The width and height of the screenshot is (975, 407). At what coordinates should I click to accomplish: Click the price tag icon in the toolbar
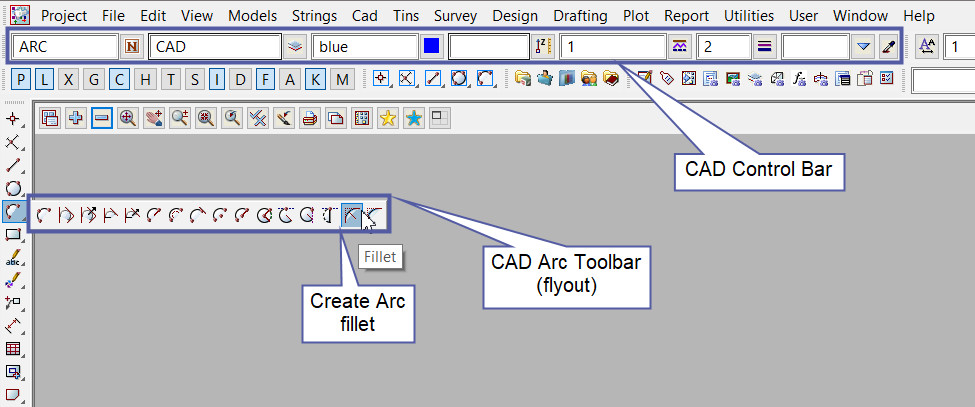point(667,79)
